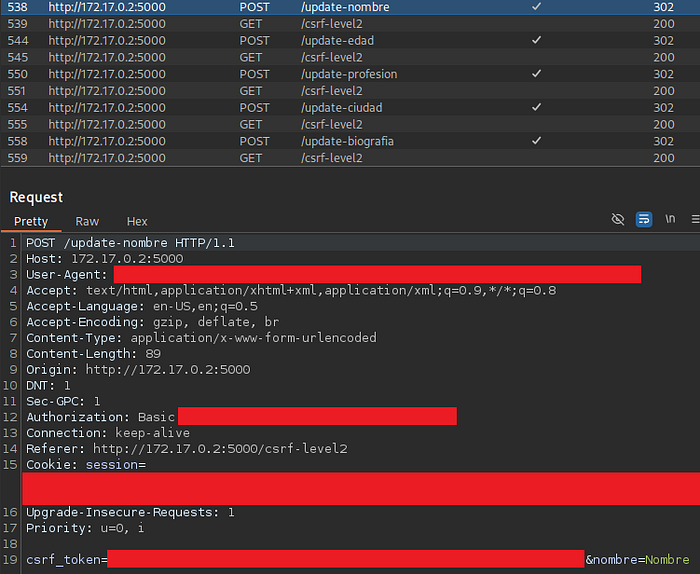Switch to the Raw tab
The height and width of the screenshot is (574, 700).
point(87,221)
